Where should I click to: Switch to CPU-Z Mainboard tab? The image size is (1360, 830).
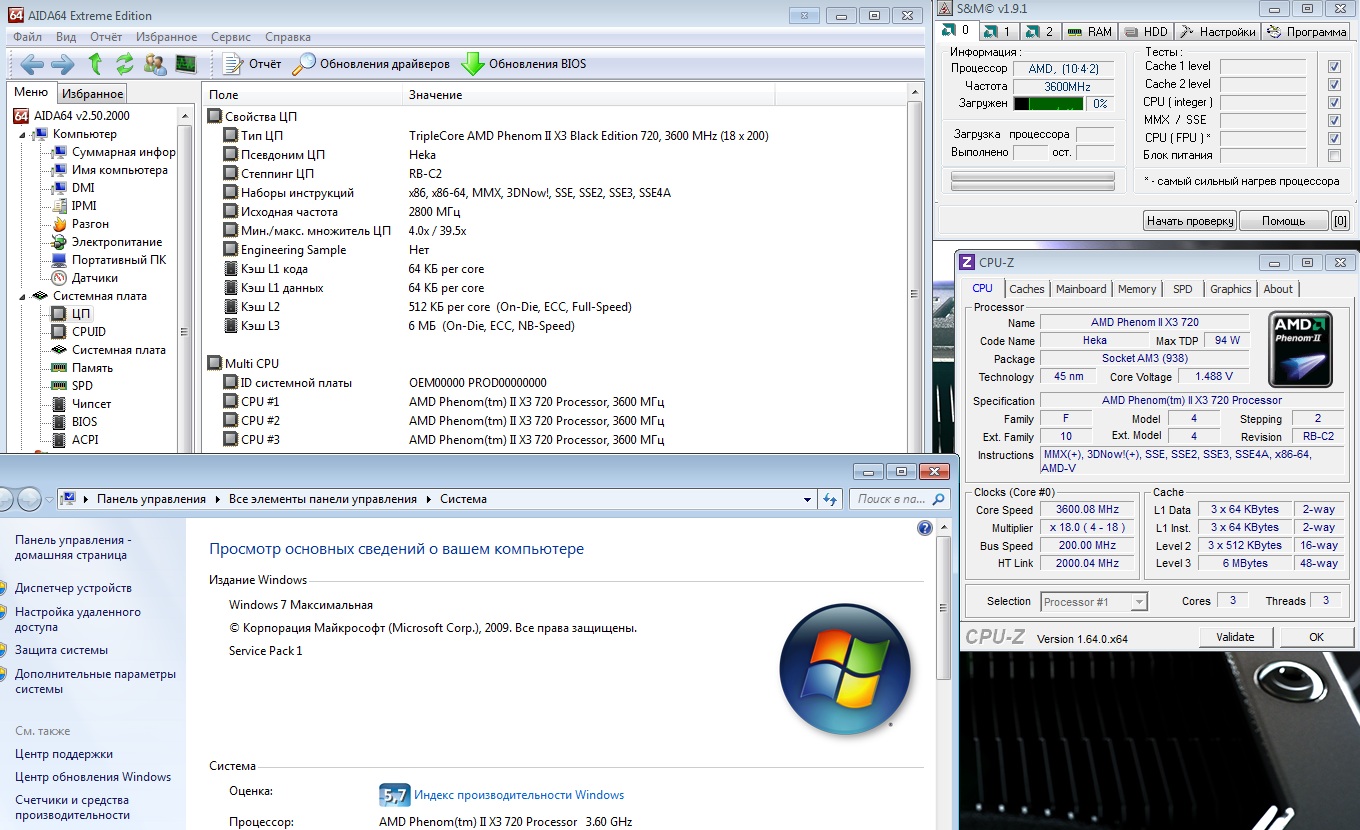(x=1081, y=289)
